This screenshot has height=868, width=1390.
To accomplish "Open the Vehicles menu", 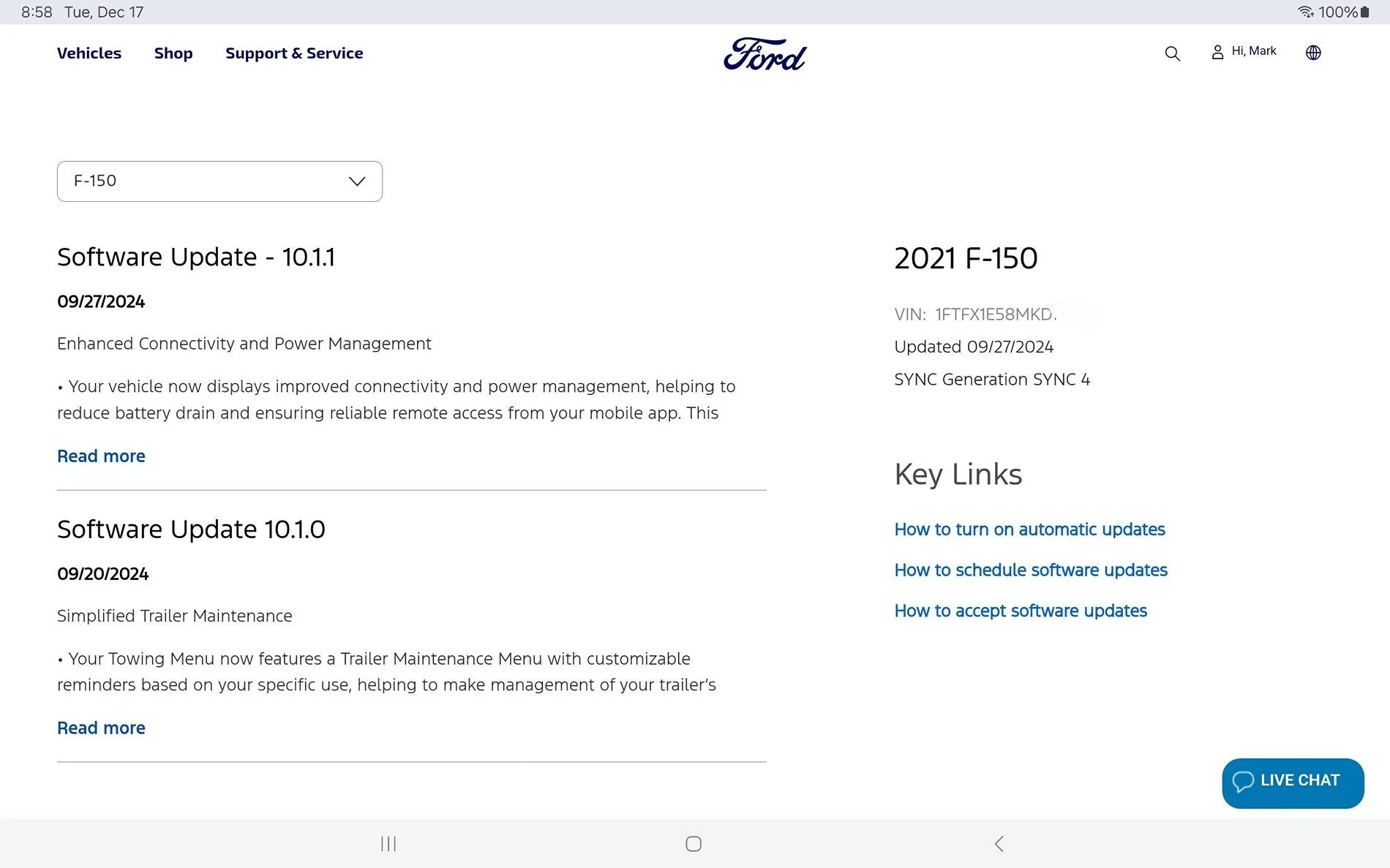I will click(x=89, y=53).
